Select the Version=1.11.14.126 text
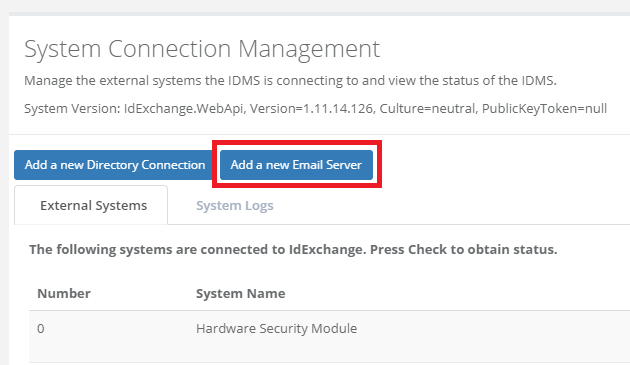 click(313, 109)
